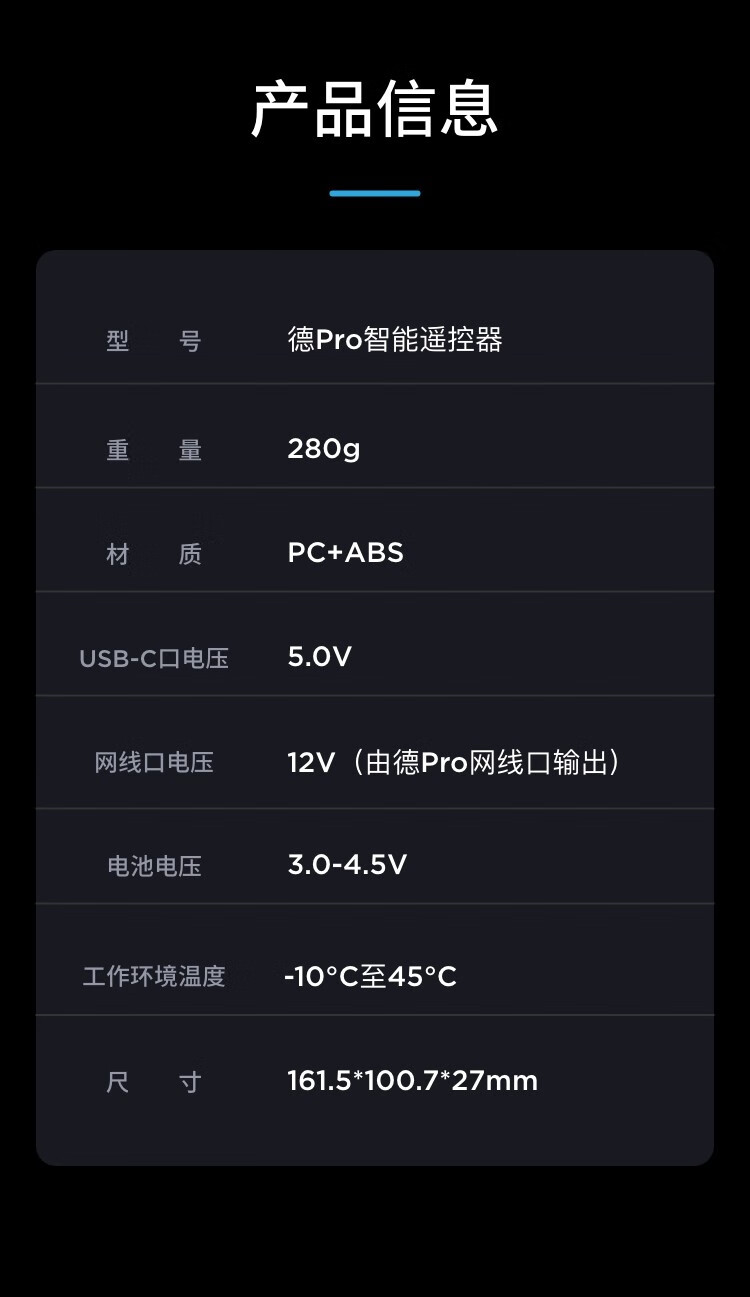Click the USB-C口电压 label
The width and height of the screenshot is (750, 1297).
(154, 658)
